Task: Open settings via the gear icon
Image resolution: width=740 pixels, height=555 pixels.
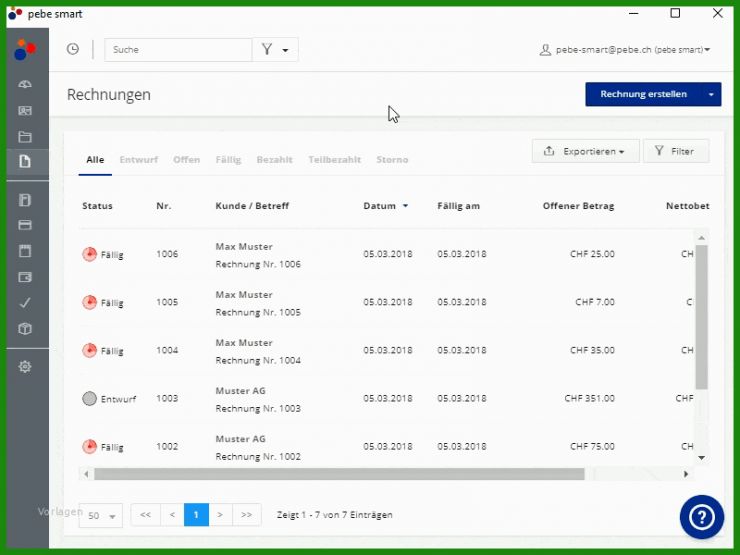Action: 25,367
